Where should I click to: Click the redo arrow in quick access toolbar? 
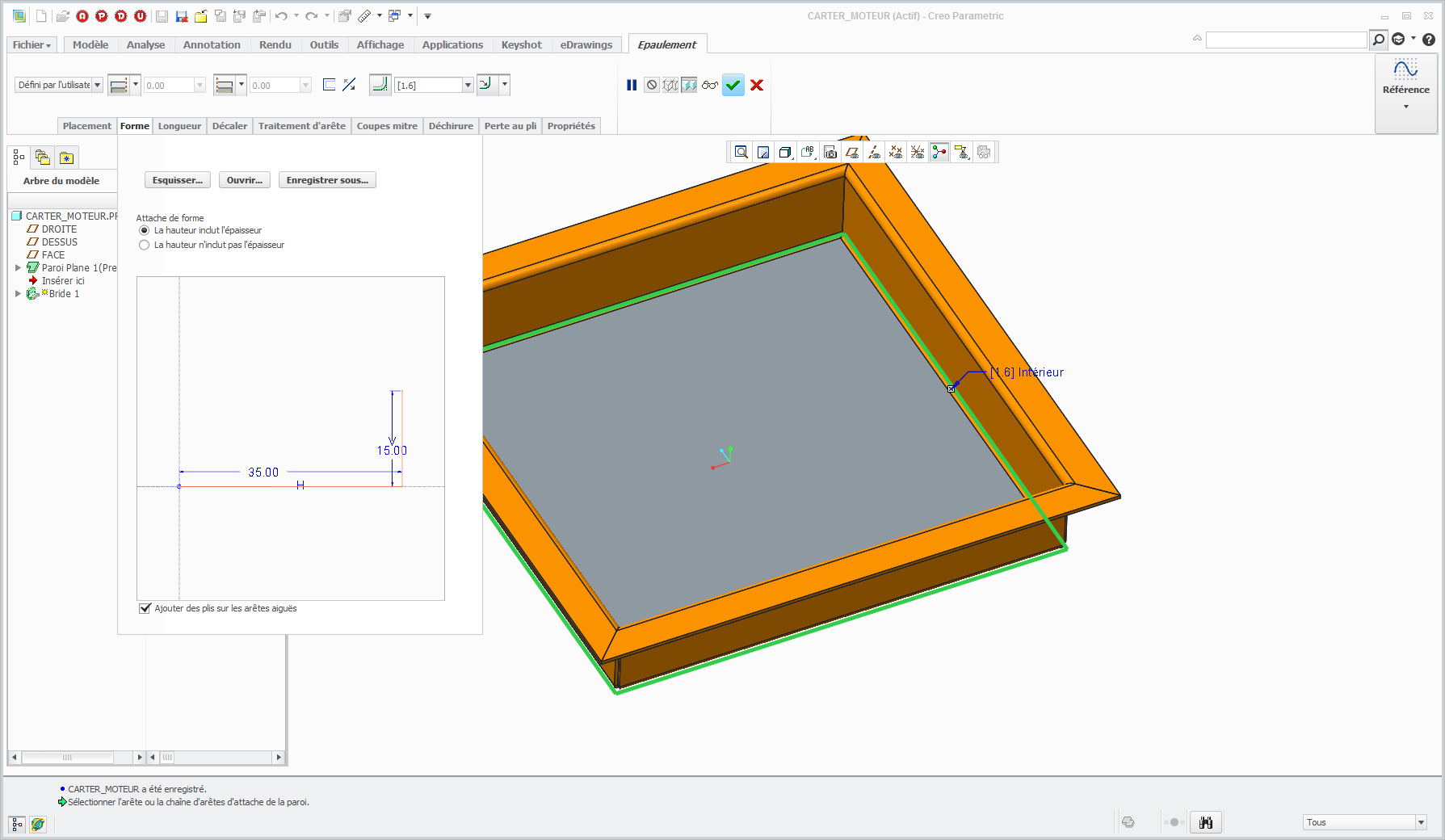tap(312, 16)
